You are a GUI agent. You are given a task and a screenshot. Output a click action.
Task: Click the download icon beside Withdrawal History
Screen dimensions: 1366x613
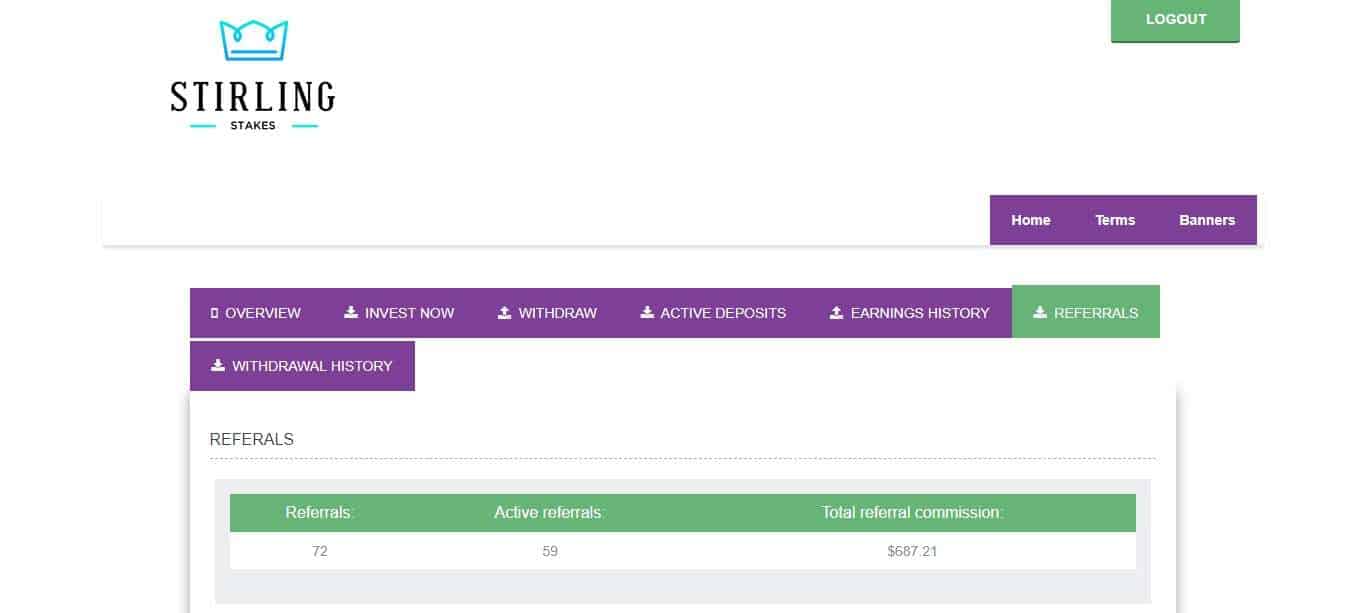[x=218, y=365]
